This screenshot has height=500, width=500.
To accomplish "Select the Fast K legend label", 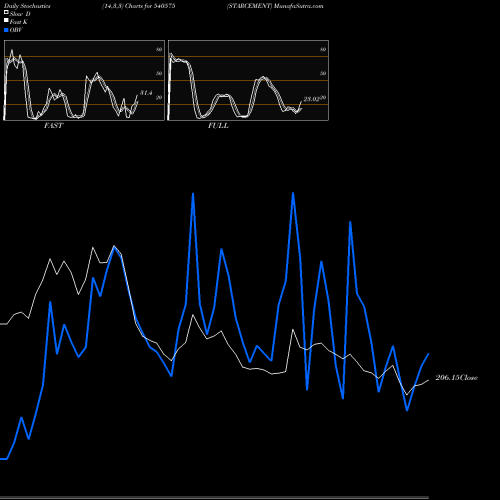I will (19, 22).
